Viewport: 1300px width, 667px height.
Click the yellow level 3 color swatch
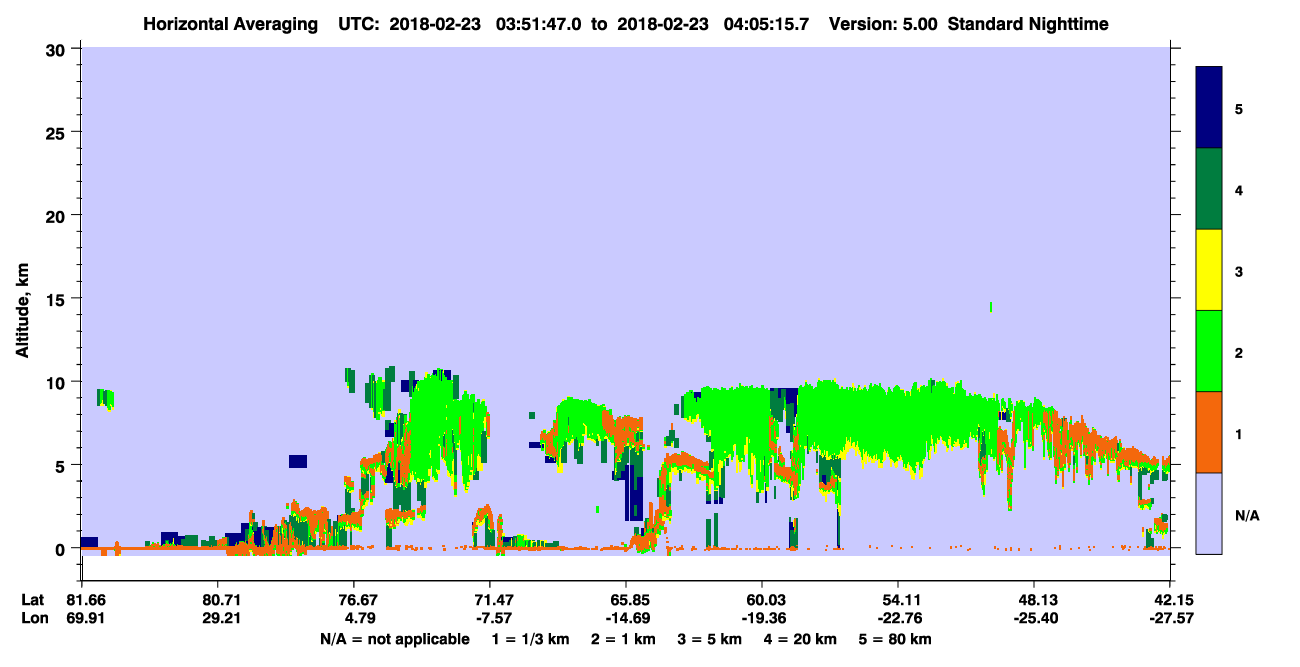[1209, 270]
